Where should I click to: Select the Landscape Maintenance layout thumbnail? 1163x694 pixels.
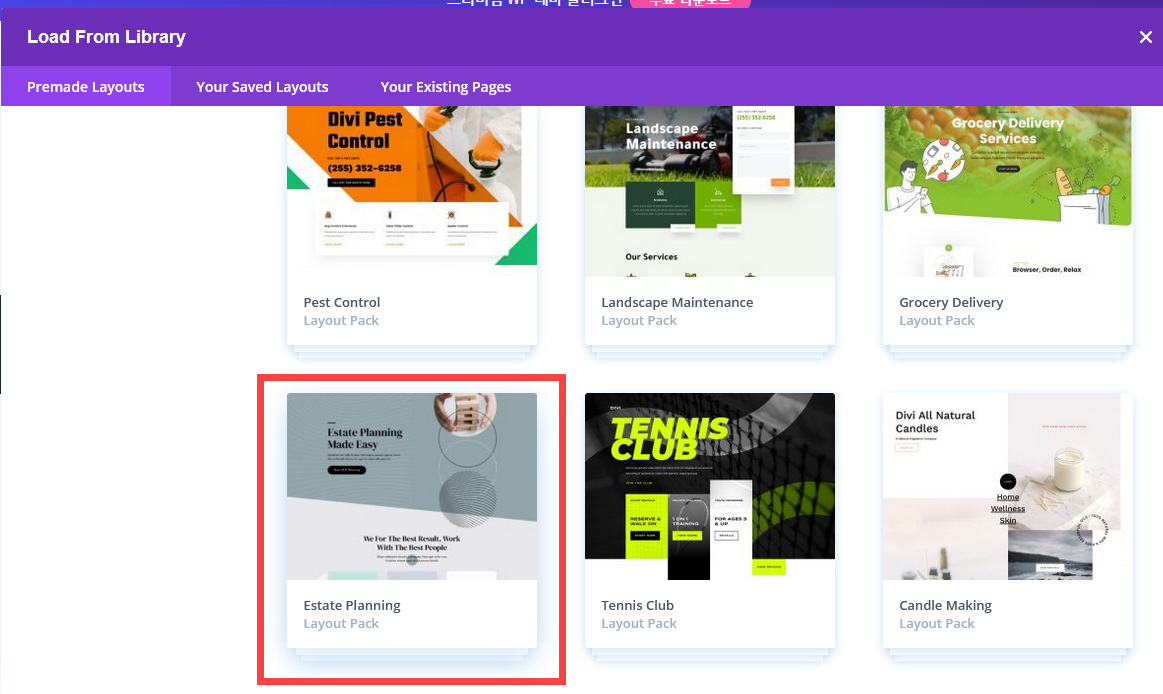[710, 191]
